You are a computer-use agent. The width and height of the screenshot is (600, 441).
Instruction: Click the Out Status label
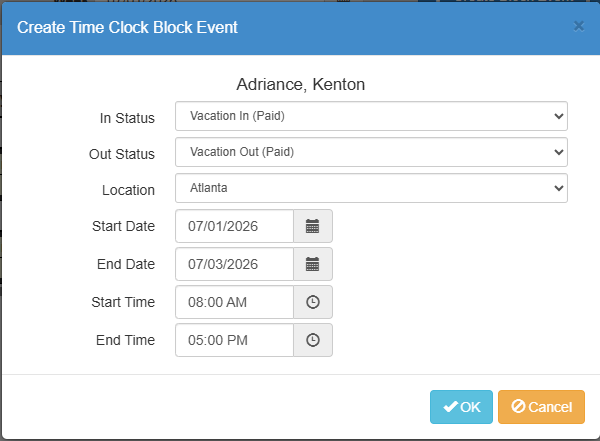(x=122, y=154)
